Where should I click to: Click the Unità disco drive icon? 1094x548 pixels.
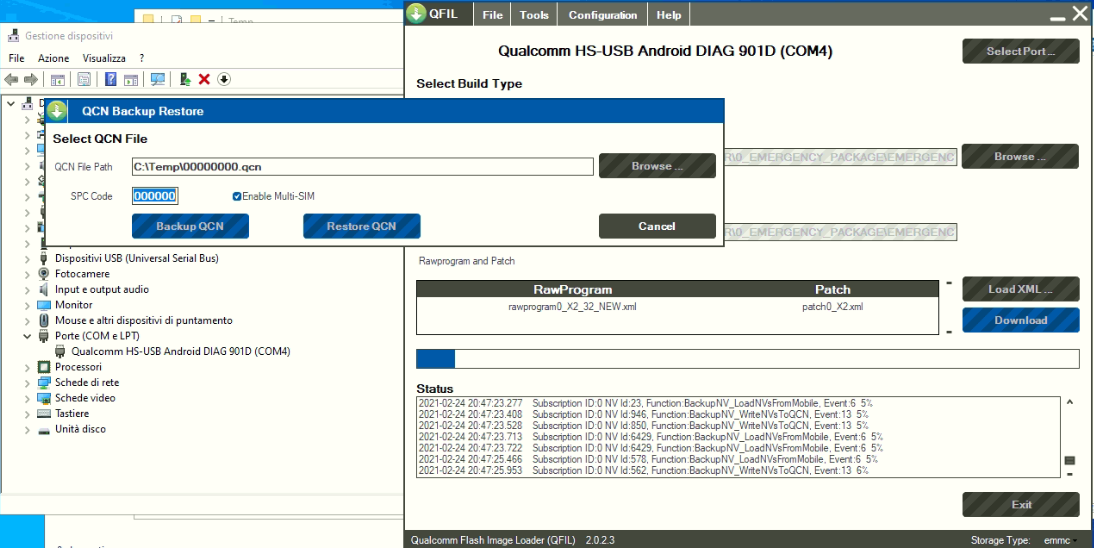[x=44, y=429]
